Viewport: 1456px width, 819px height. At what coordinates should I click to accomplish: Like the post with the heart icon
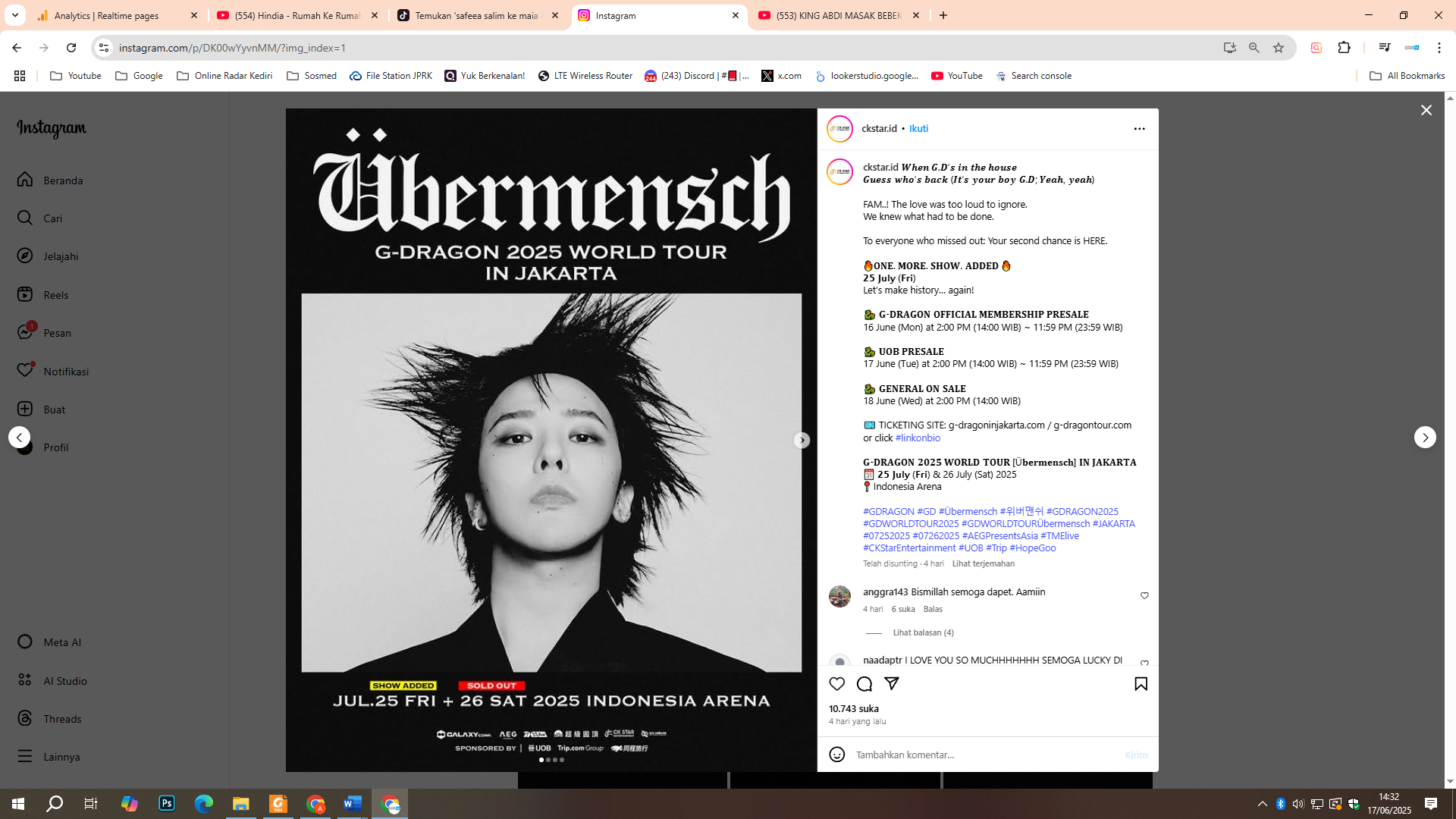[x=836, y=684]
